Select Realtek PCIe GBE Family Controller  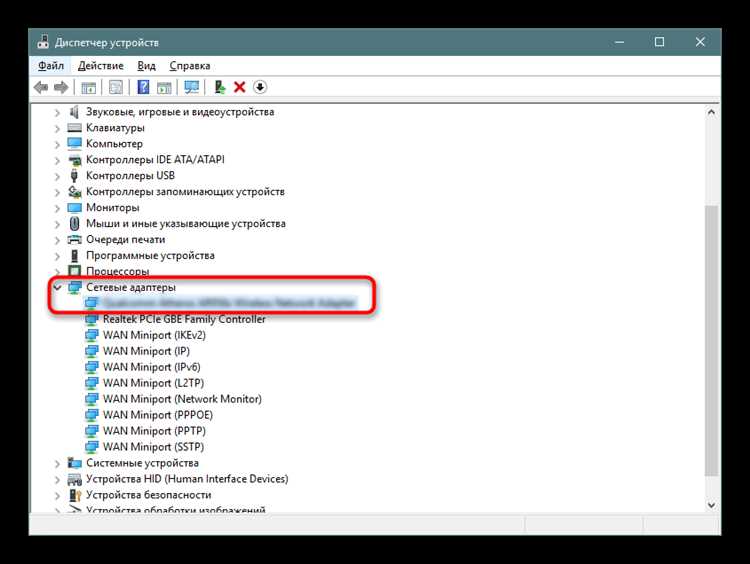coord(183,320)
